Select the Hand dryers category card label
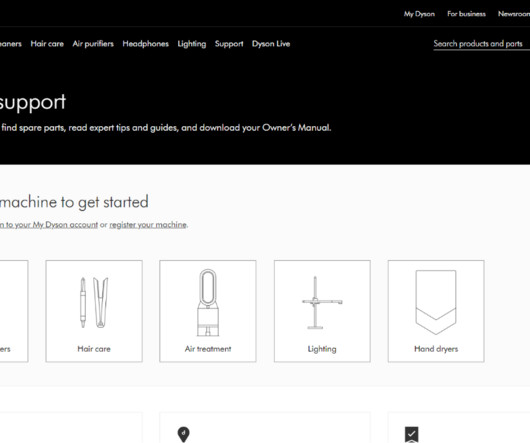The image size is (530, 443). pos(436,349)
